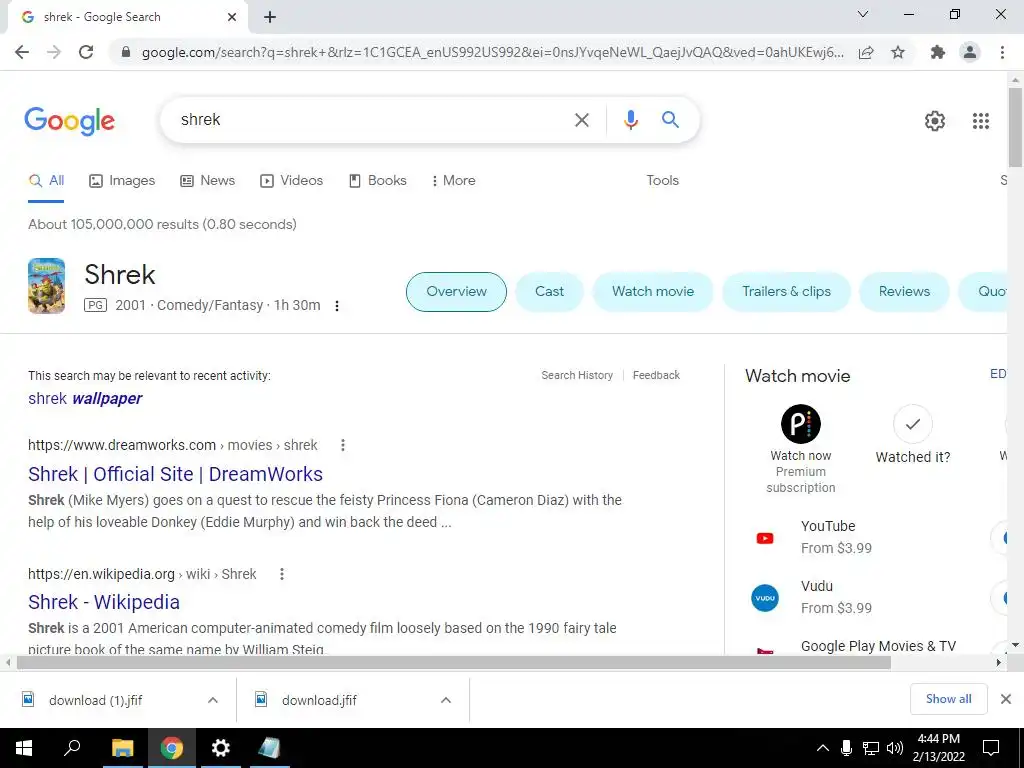1024x768 pixels.
Task: Open the Search History link
Action: pos(577,376)
